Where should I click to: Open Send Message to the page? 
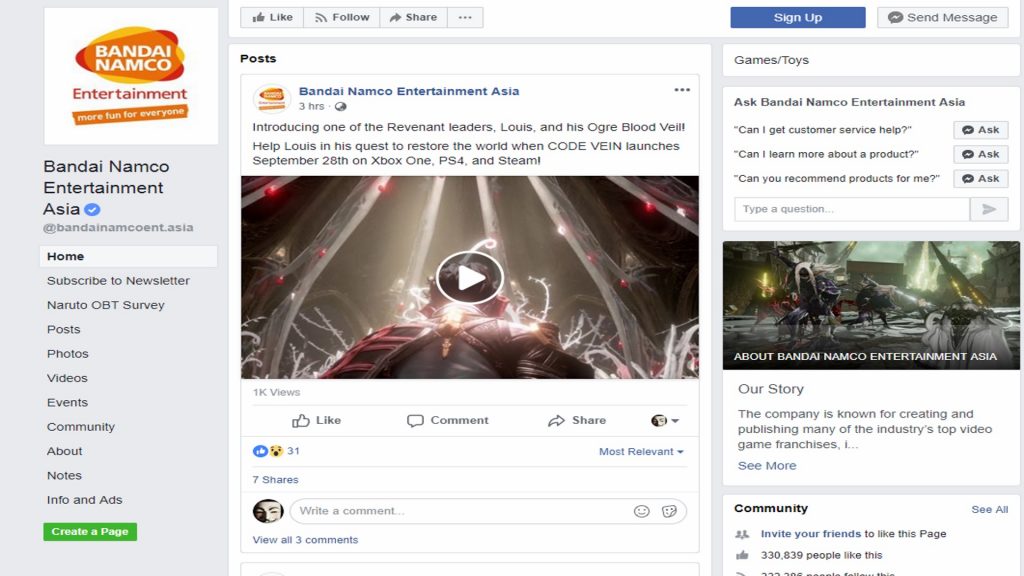click(942, 18)
